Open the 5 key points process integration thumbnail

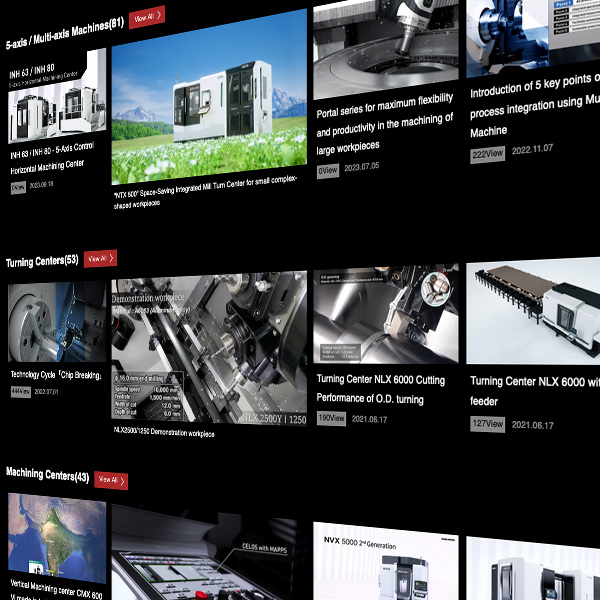tap(533, 38)
